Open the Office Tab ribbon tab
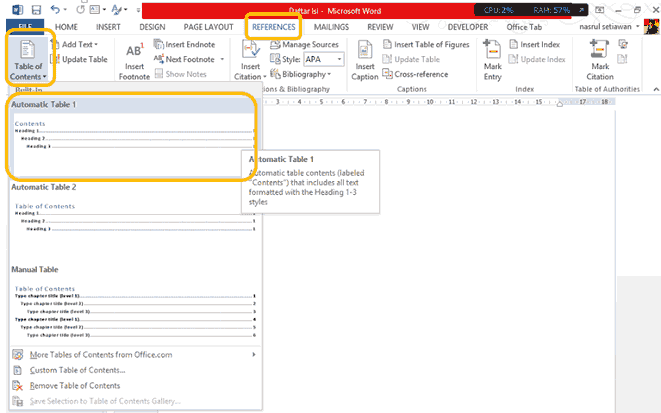Screen dimensions: 661x413 point(524,27)
